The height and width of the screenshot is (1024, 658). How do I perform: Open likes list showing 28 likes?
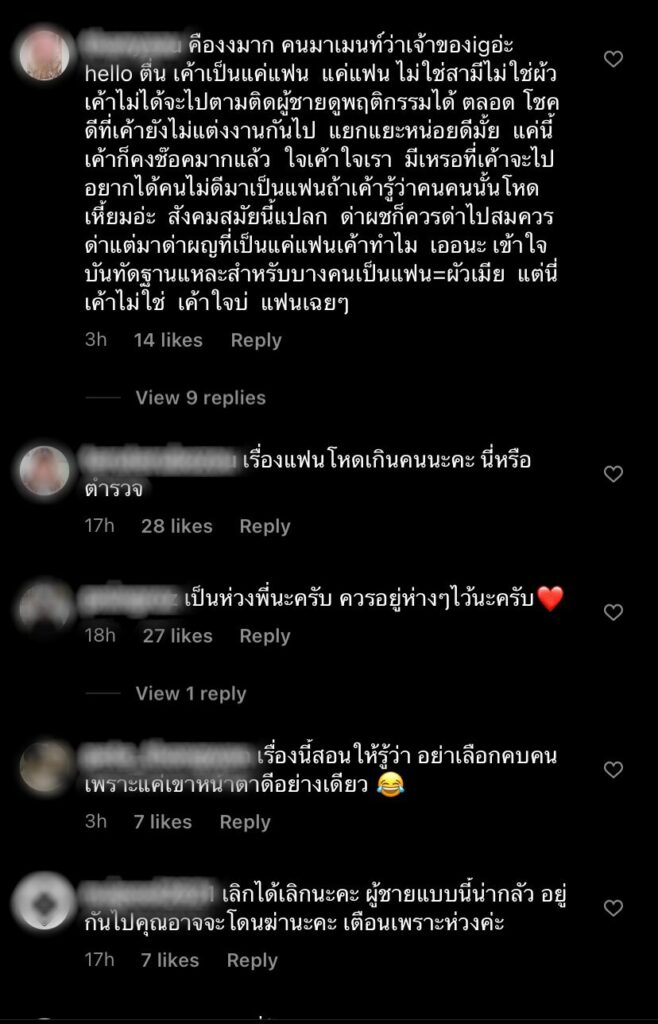coord(177,526)
